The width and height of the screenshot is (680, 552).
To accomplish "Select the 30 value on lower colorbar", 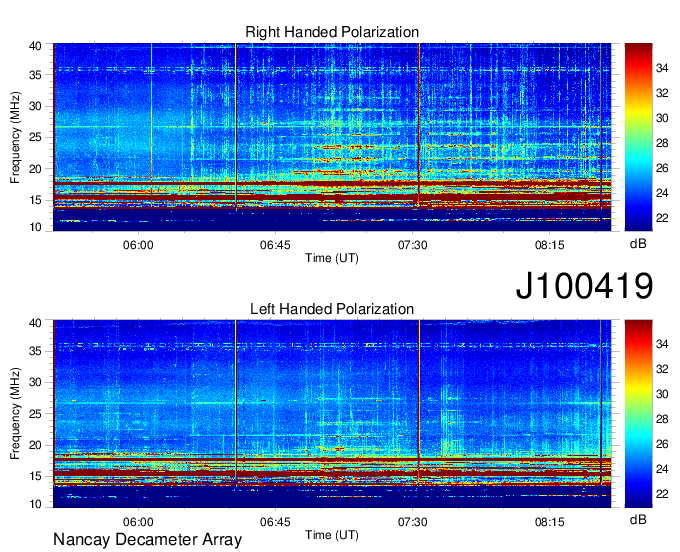I will point(662,394).
